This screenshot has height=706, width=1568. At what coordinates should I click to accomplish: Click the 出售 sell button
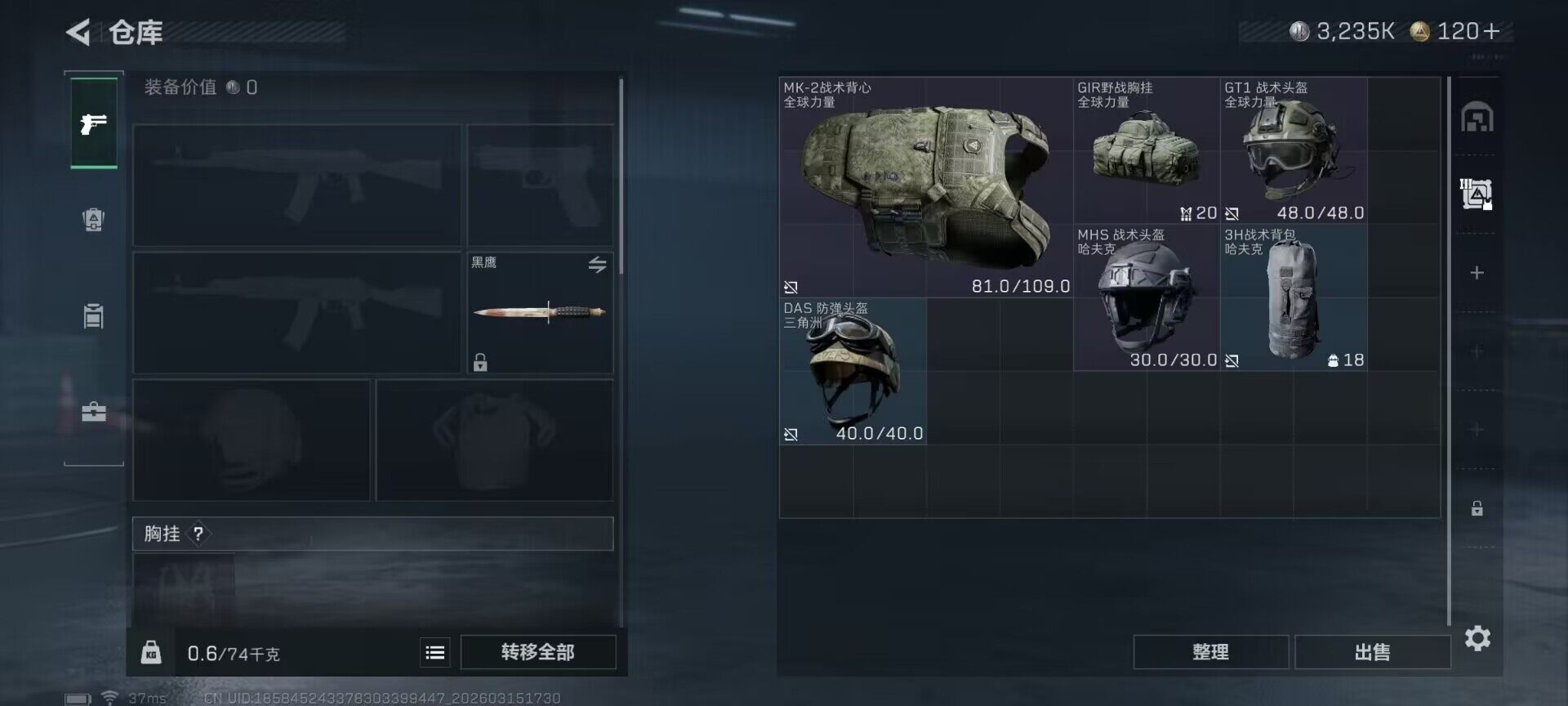[1372, 652]
